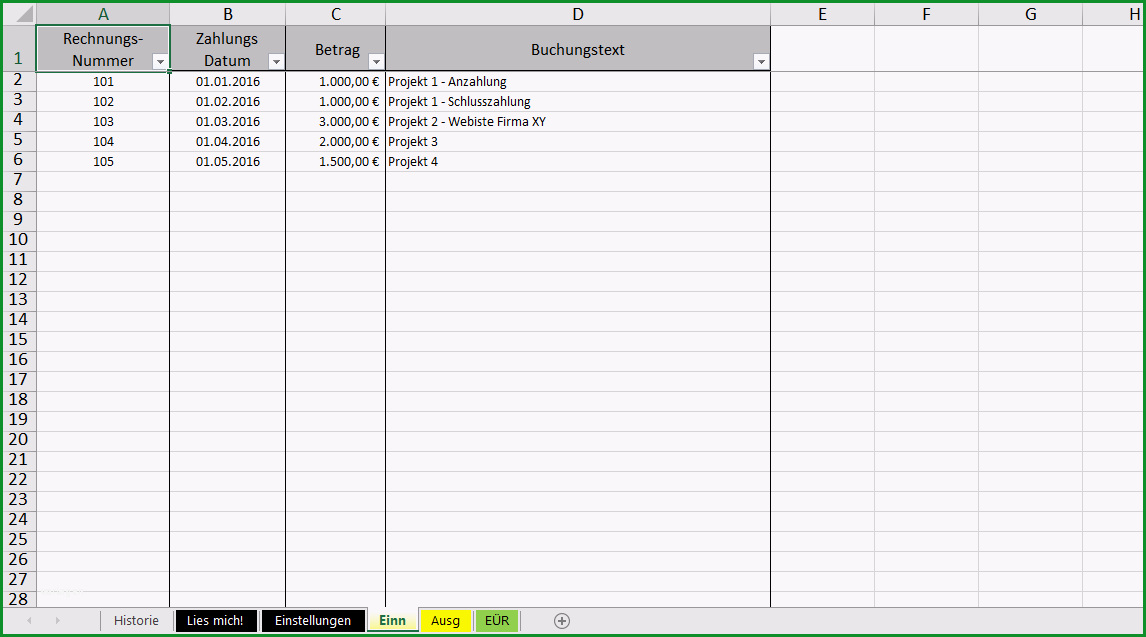Viewport: 1146px width, 637px height.
Task: Select row 2 header
Action: coord(18,81)
